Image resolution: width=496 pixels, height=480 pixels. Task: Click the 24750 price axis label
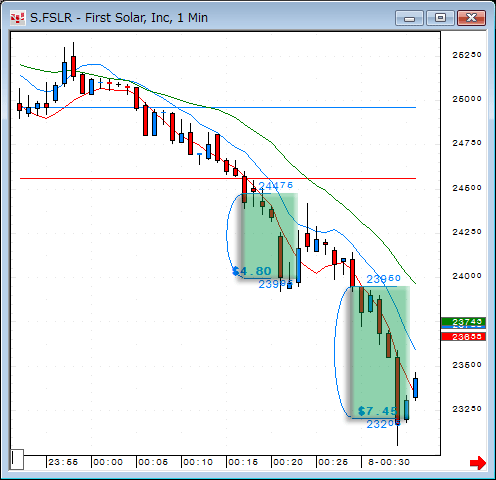[467, 143]
